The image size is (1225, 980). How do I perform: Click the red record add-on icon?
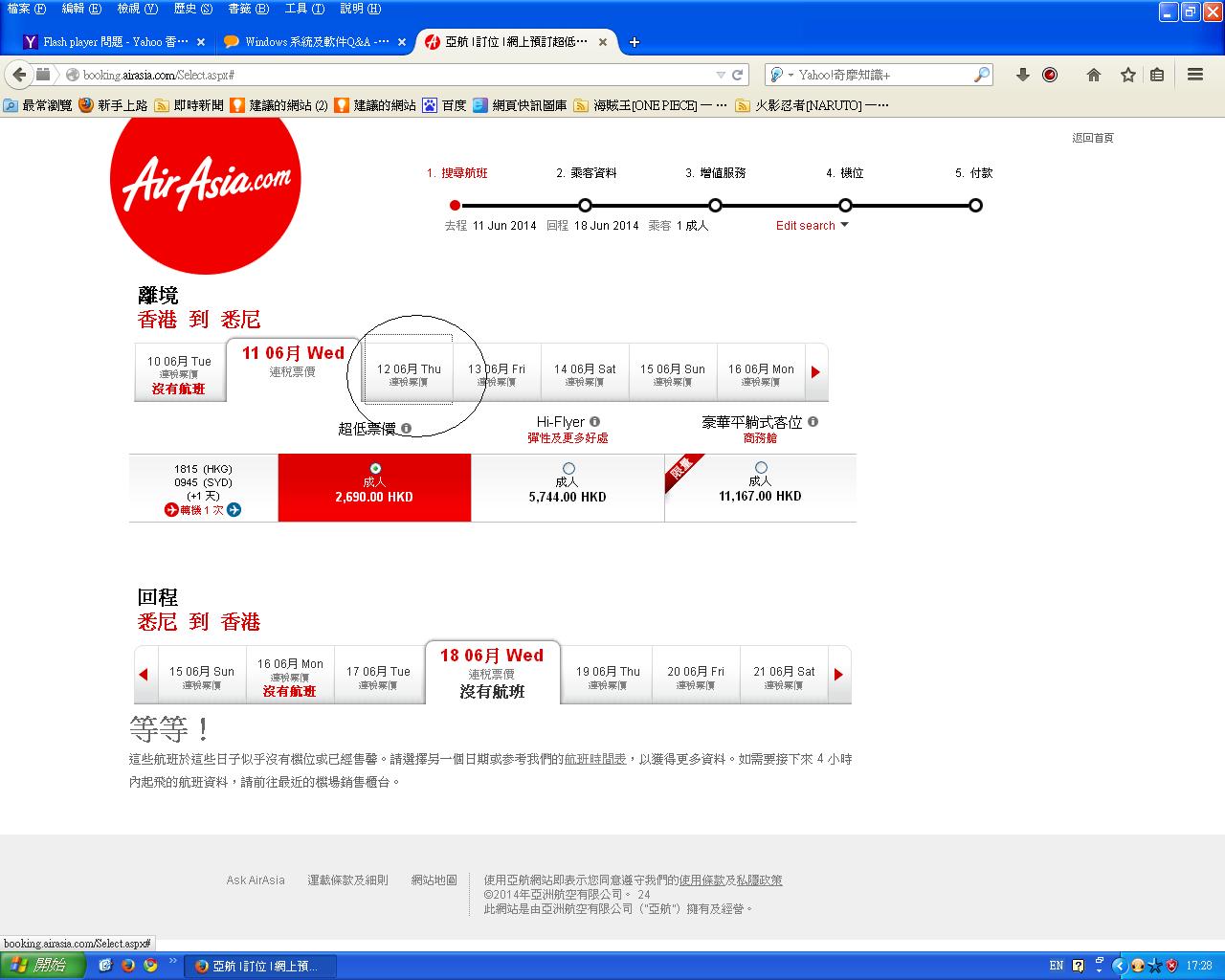tap(1050, 75)
